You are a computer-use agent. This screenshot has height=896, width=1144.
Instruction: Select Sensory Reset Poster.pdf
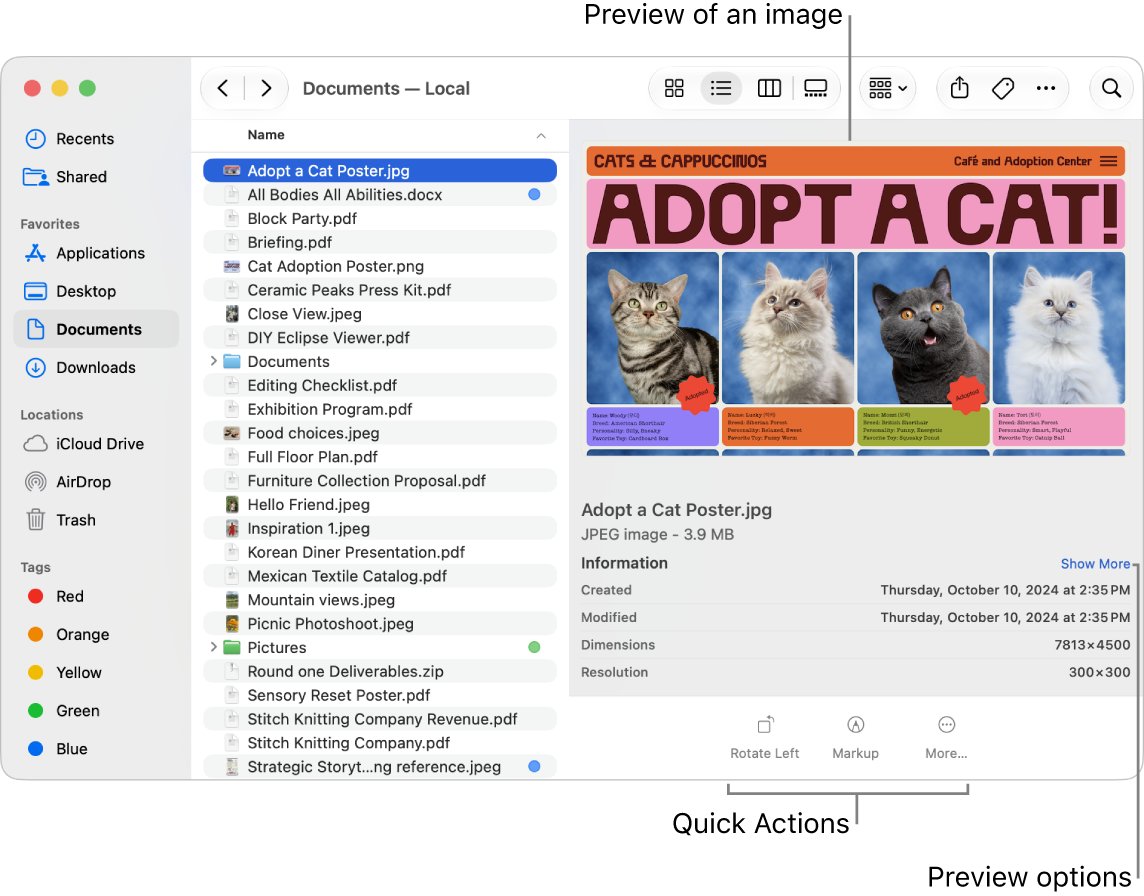(379, 695)
